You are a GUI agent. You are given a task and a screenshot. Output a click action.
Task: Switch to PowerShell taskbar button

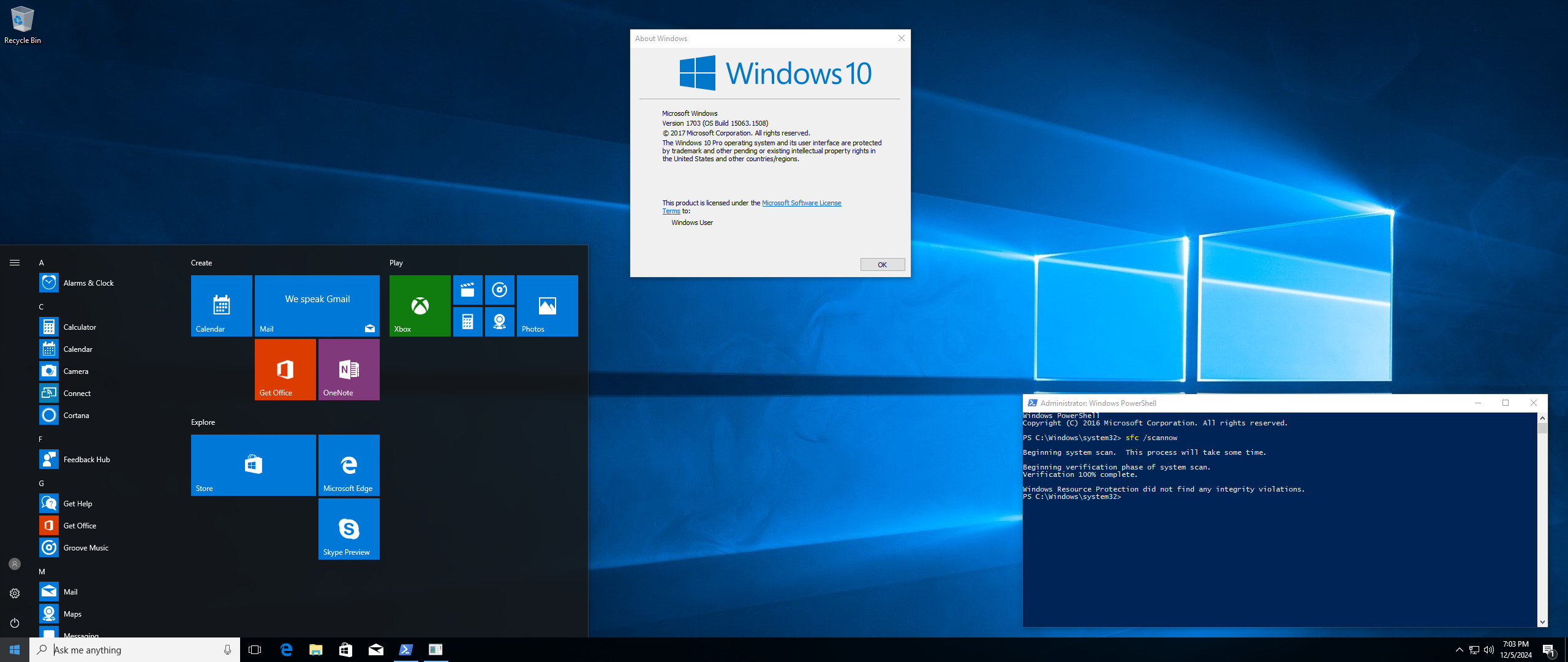[405, 650]
